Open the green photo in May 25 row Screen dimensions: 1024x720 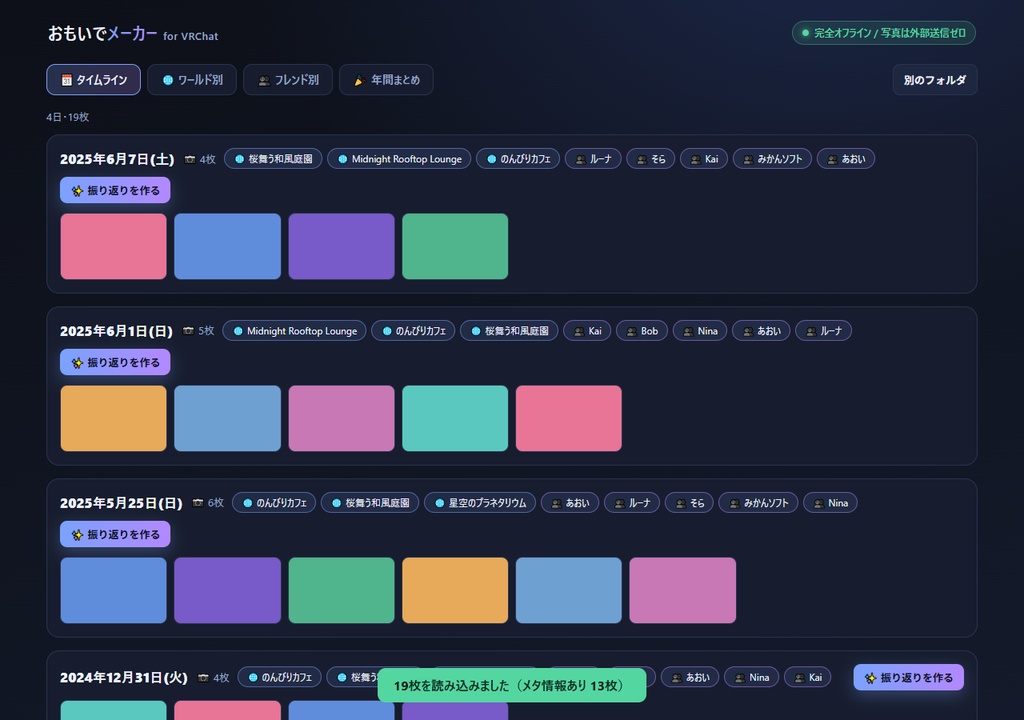342,590
